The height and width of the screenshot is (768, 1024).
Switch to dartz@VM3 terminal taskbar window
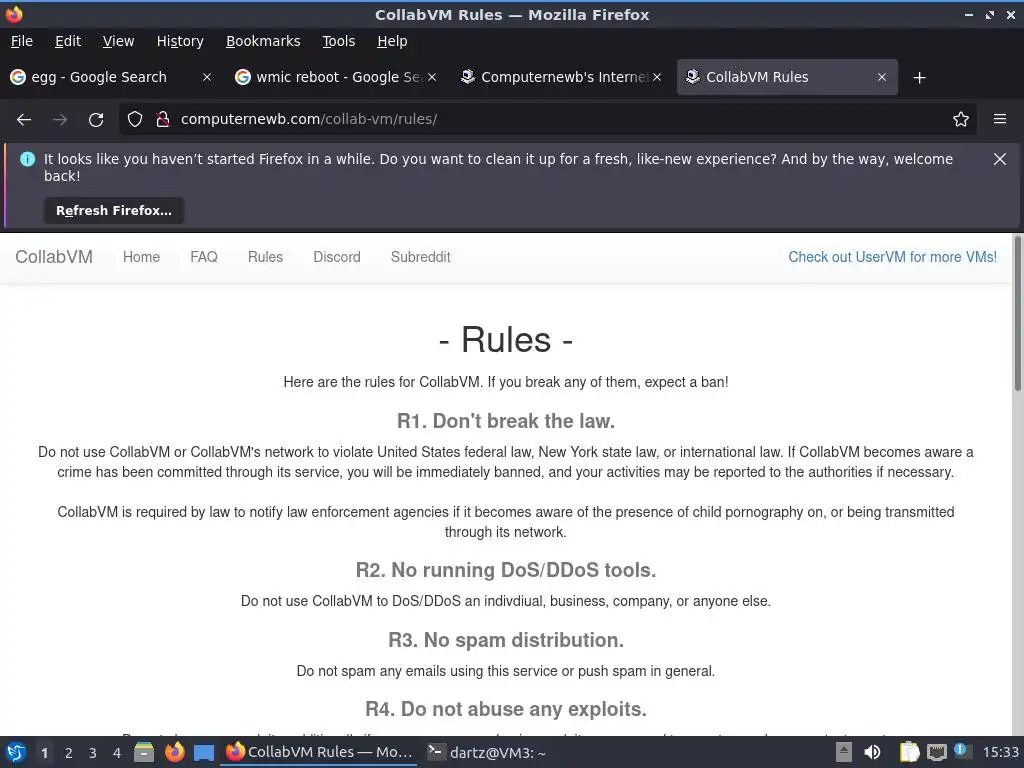tap(487, 752)
